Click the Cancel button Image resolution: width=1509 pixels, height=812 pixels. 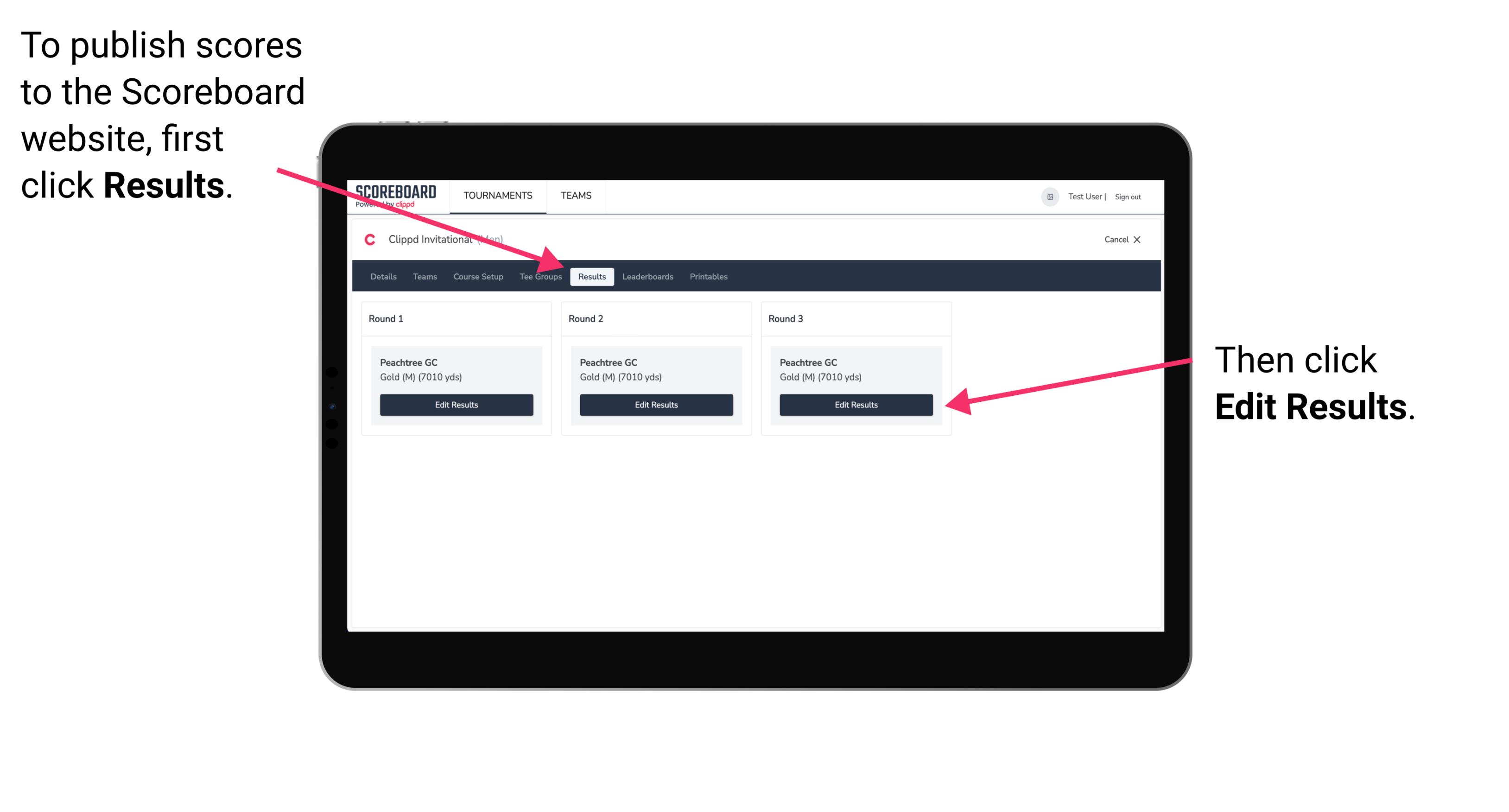1120,239
